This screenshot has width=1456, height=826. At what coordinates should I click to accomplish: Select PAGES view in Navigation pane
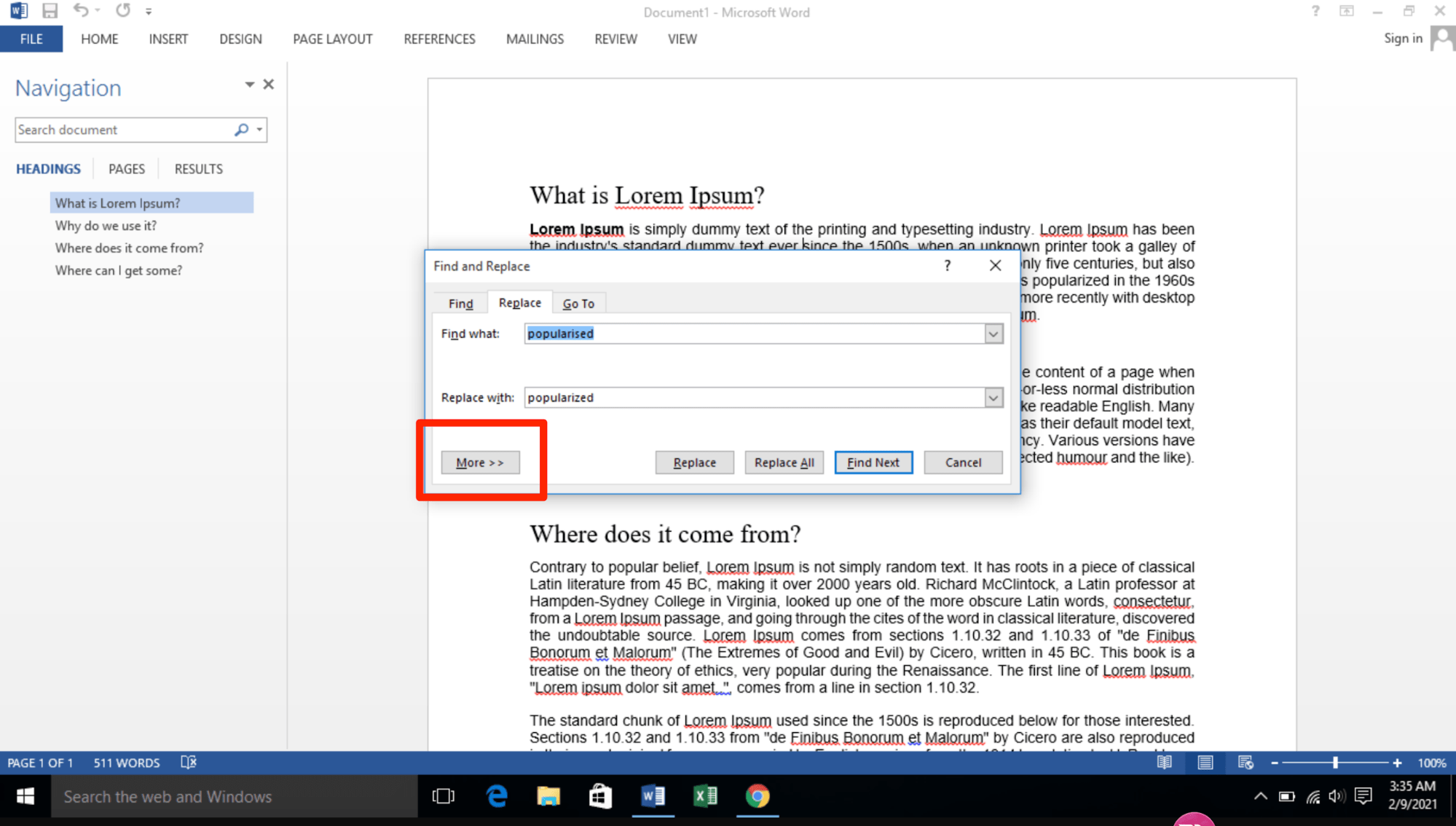(x=127, y=168)
